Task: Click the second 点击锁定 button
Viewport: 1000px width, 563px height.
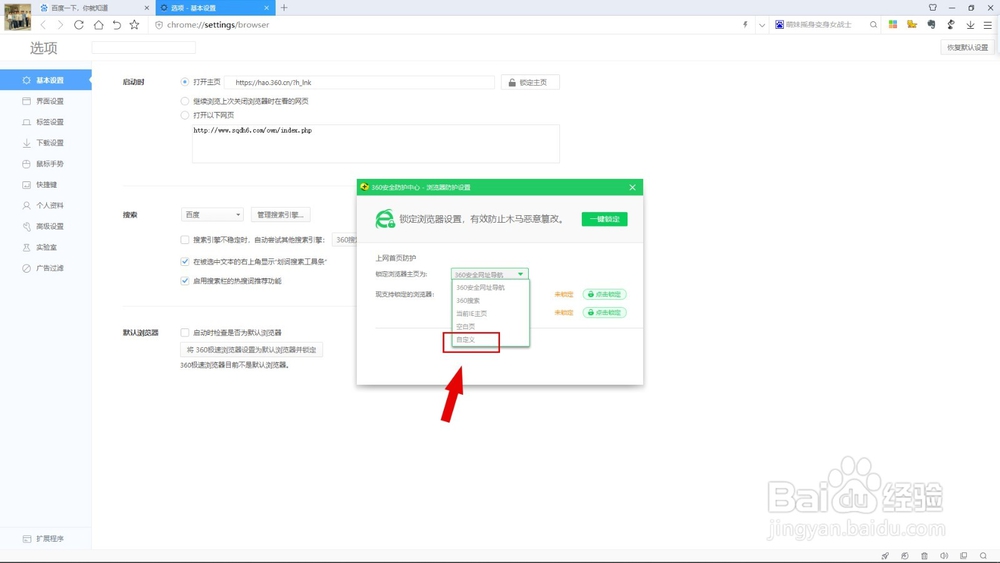Action: click(604, 312)
